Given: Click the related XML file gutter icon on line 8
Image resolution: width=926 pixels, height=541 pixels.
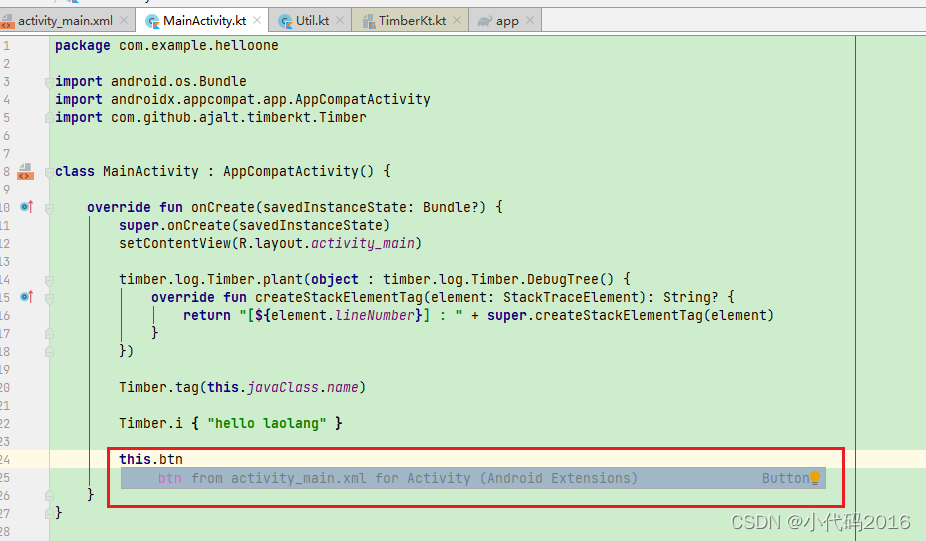Looking at the screenshot, I should [25, 171].
